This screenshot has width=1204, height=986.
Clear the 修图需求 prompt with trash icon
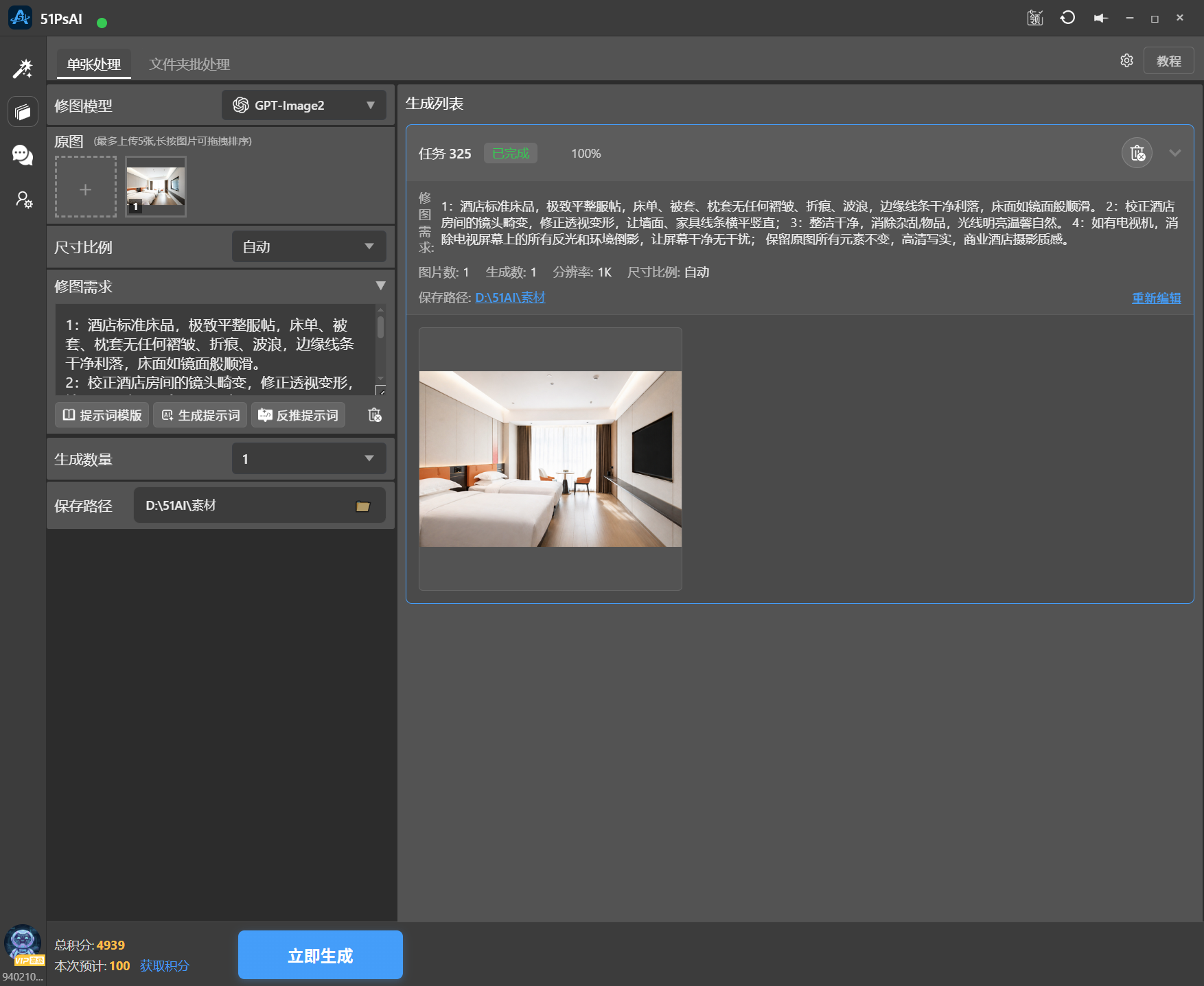click(x=374, y=415)
